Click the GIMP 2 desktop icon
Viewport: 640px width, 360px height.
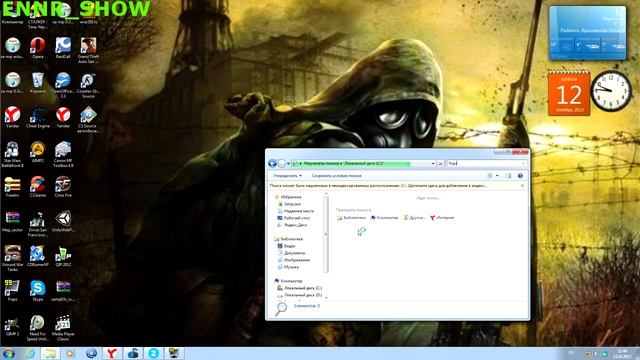(12, 325)
